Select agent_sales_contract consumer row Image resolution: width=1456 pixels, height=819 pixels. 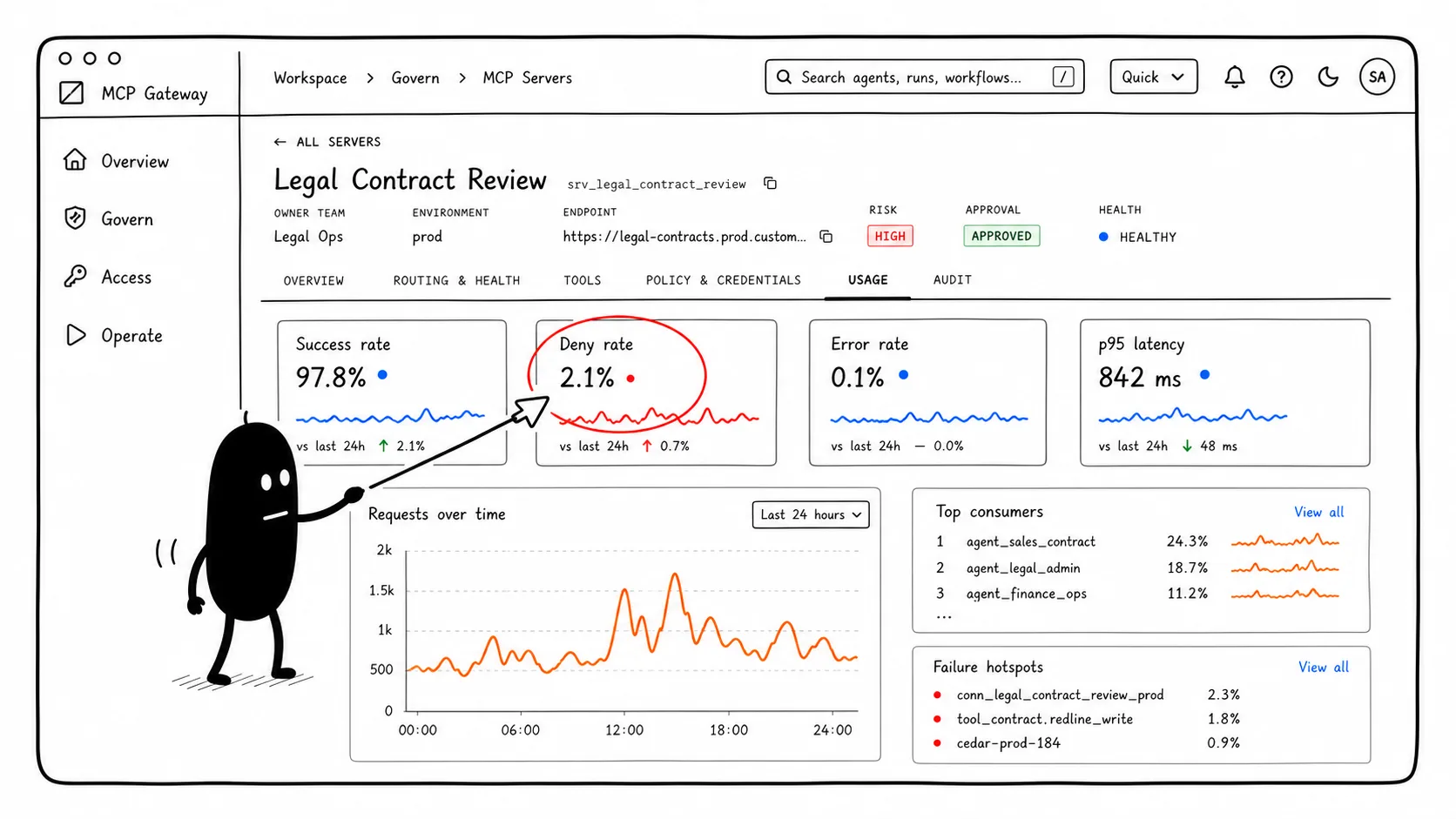coord(1141,541)
